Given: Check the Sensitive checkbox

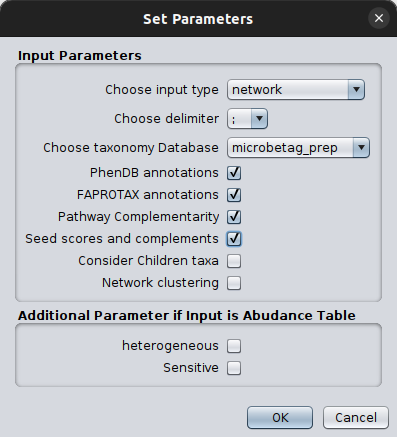Looking at the screenshot, I should coord(234,368).
